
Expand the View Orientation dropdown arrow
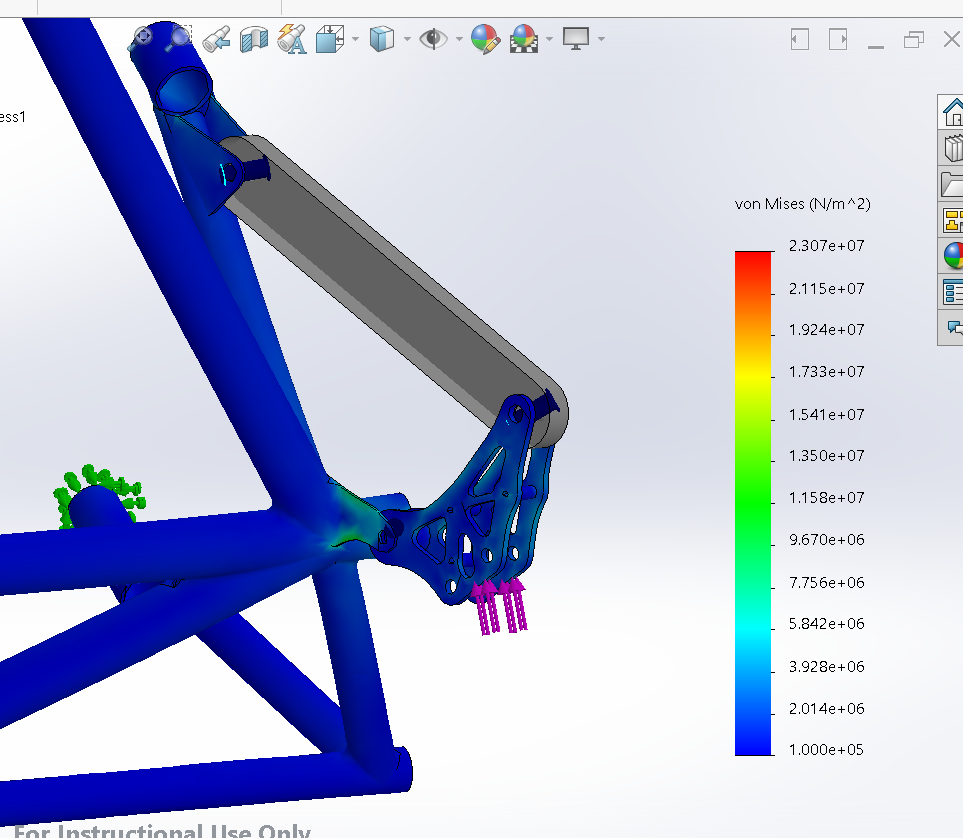point(355,40)
